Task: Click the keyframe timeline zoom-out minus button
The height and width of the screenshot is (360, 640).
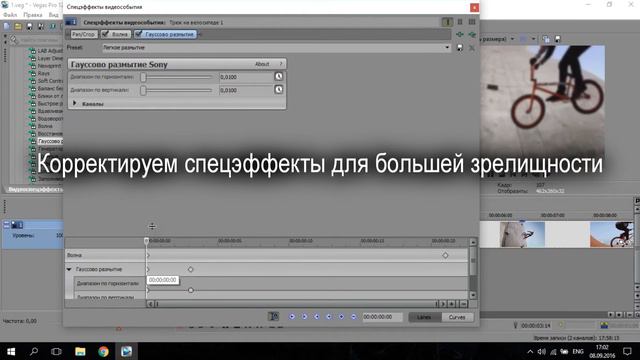Action: pyautogui.click(x=463, y=304)
